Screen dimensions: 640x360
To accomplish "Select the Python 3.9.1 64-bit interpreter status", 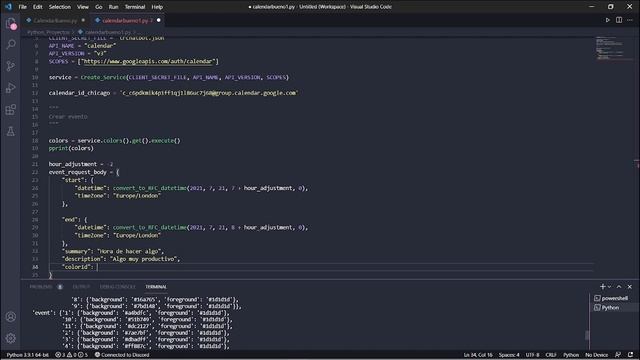I will point(27,355).
